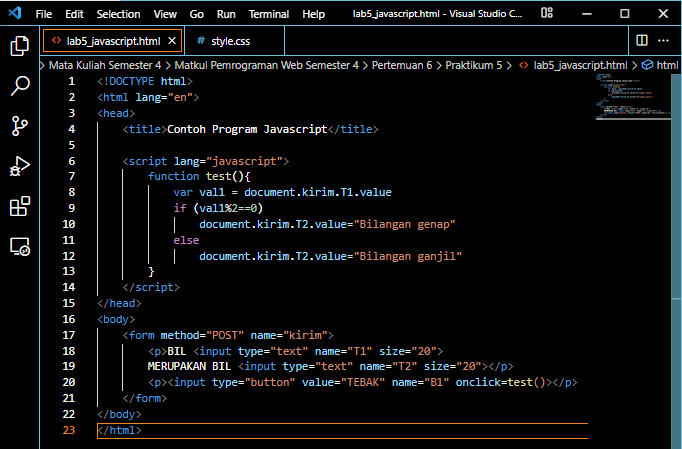Image resolution: width=682 pixels, height=449 pixels.
Task: Click the closing </script> tag
Action: (x=151, y=287)
